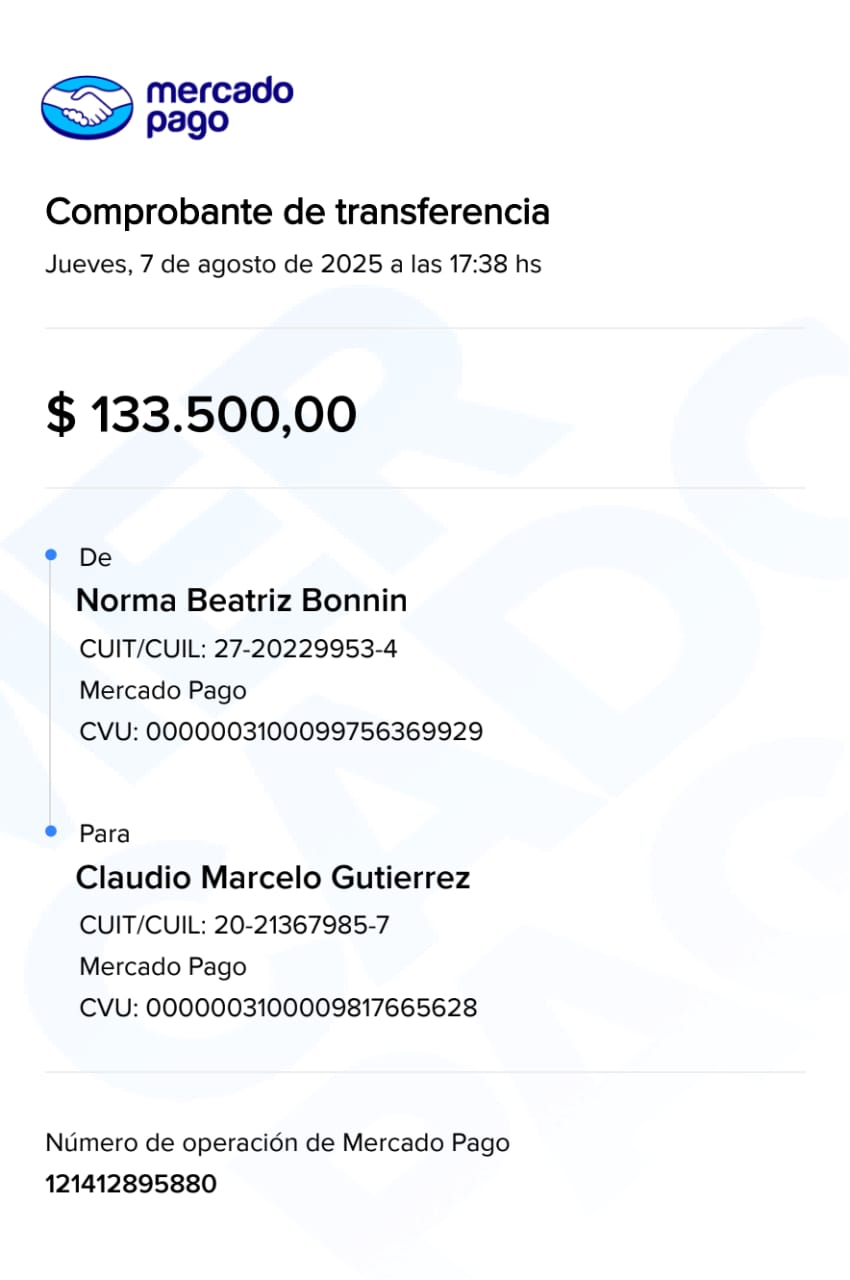Click the Mercado Pago handshake logo
The width and height of the screenshot is (850, 1280).
coord(87,107)
